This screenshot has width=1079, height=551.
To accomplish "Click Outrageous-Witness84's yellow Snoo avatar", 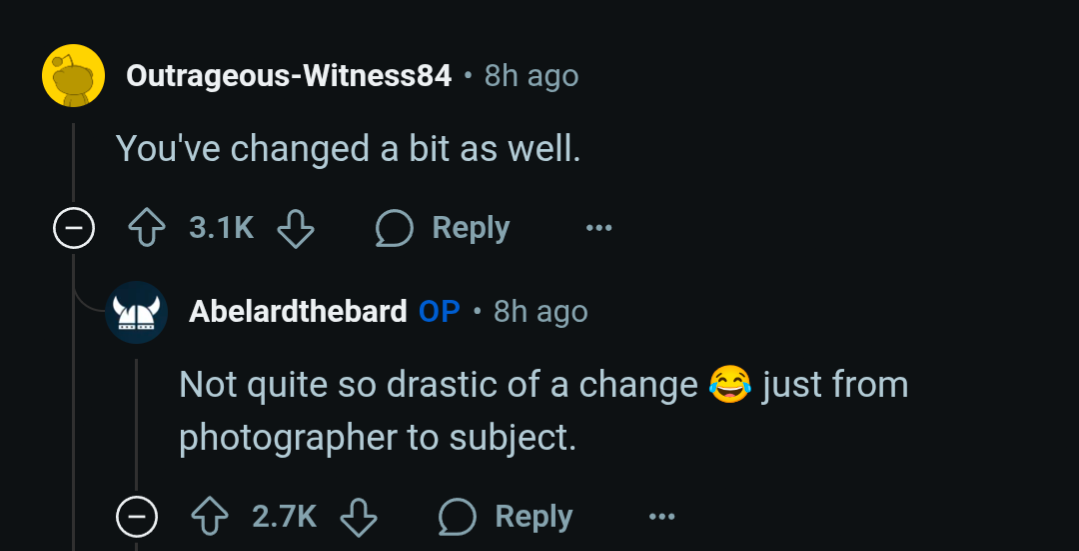I will [x=74, y=76].
